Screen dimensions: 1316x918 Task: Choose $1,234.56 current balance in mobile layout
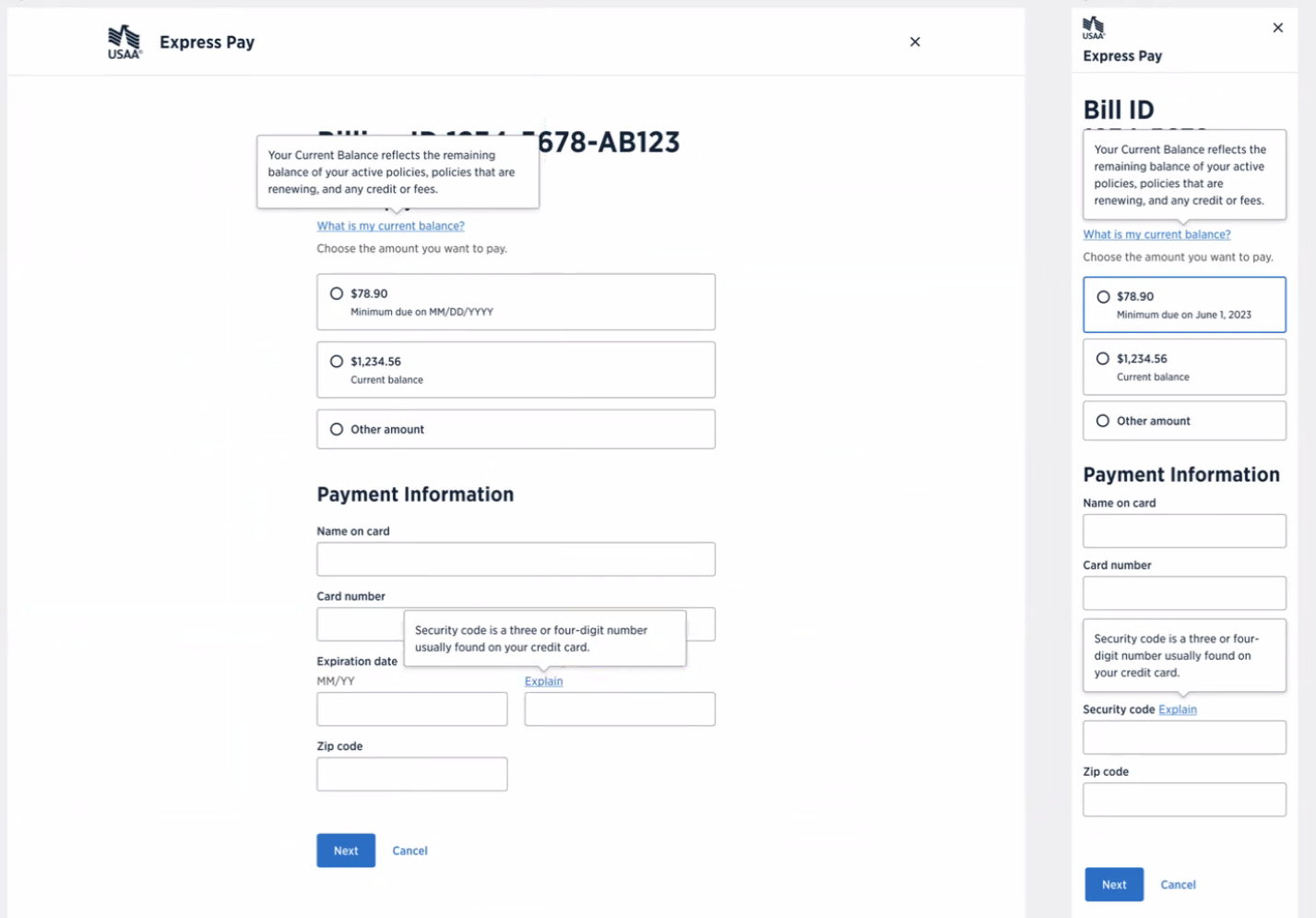[x=1103, y=359]
